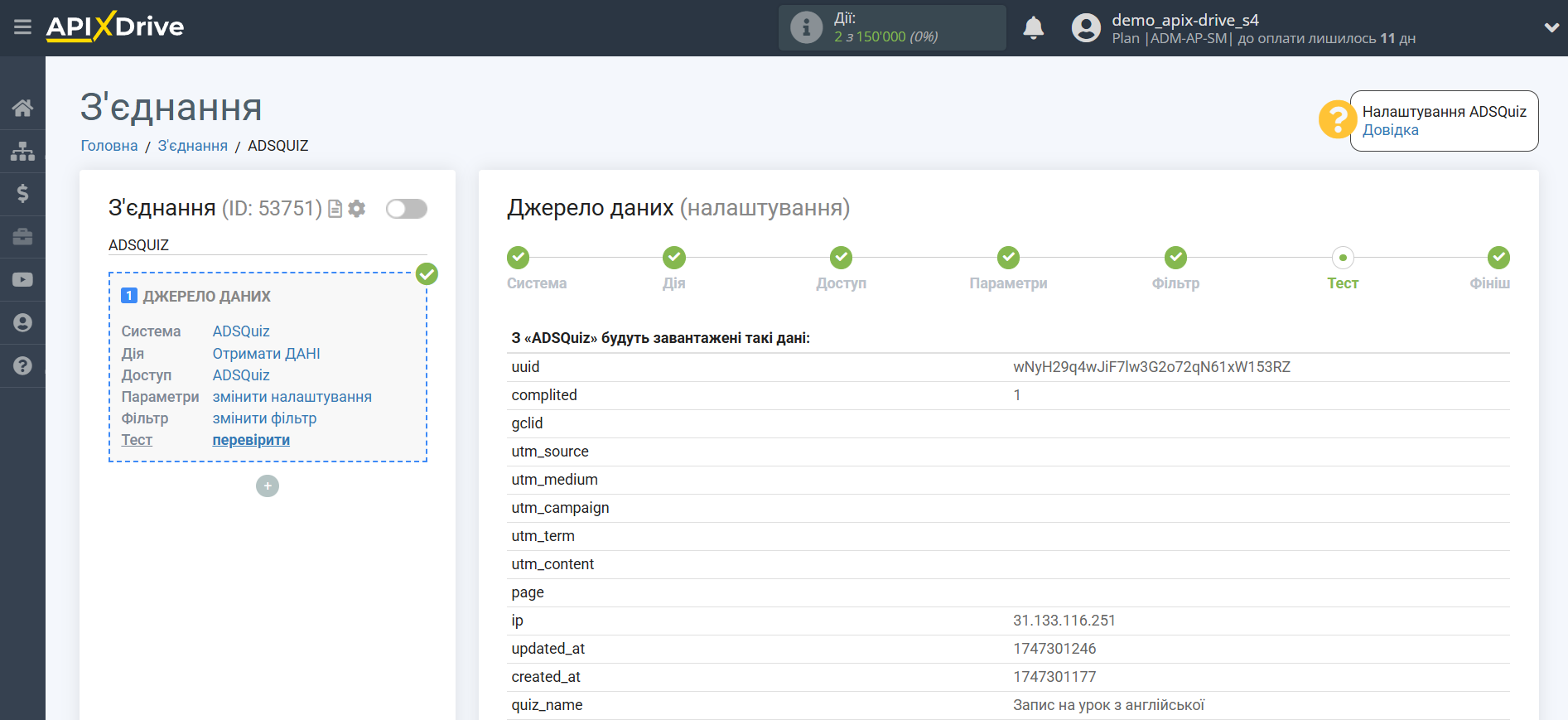Click the green check on data source block
This screenshot has width=1568, height=720.
click(x=427, y=273)
